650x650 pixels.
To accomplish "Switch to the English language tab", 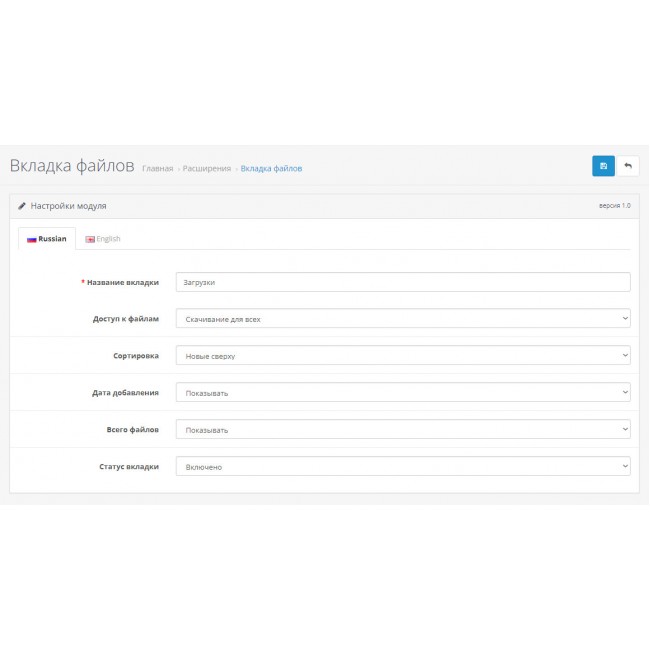I will pos(103,239).
